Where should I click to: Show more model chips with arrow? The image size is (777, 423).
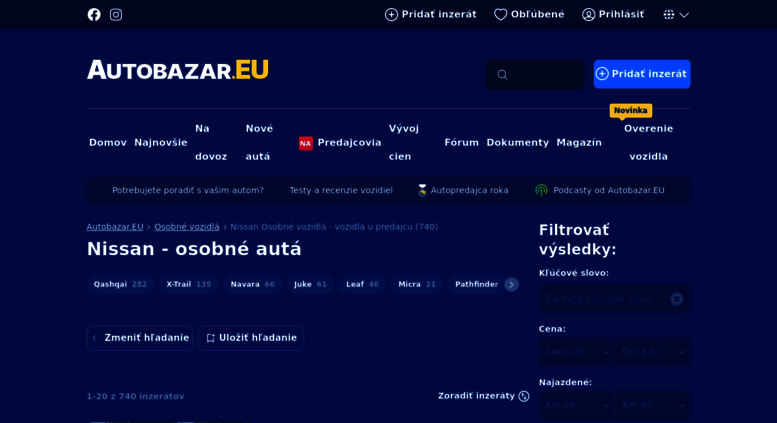[511, 284]
